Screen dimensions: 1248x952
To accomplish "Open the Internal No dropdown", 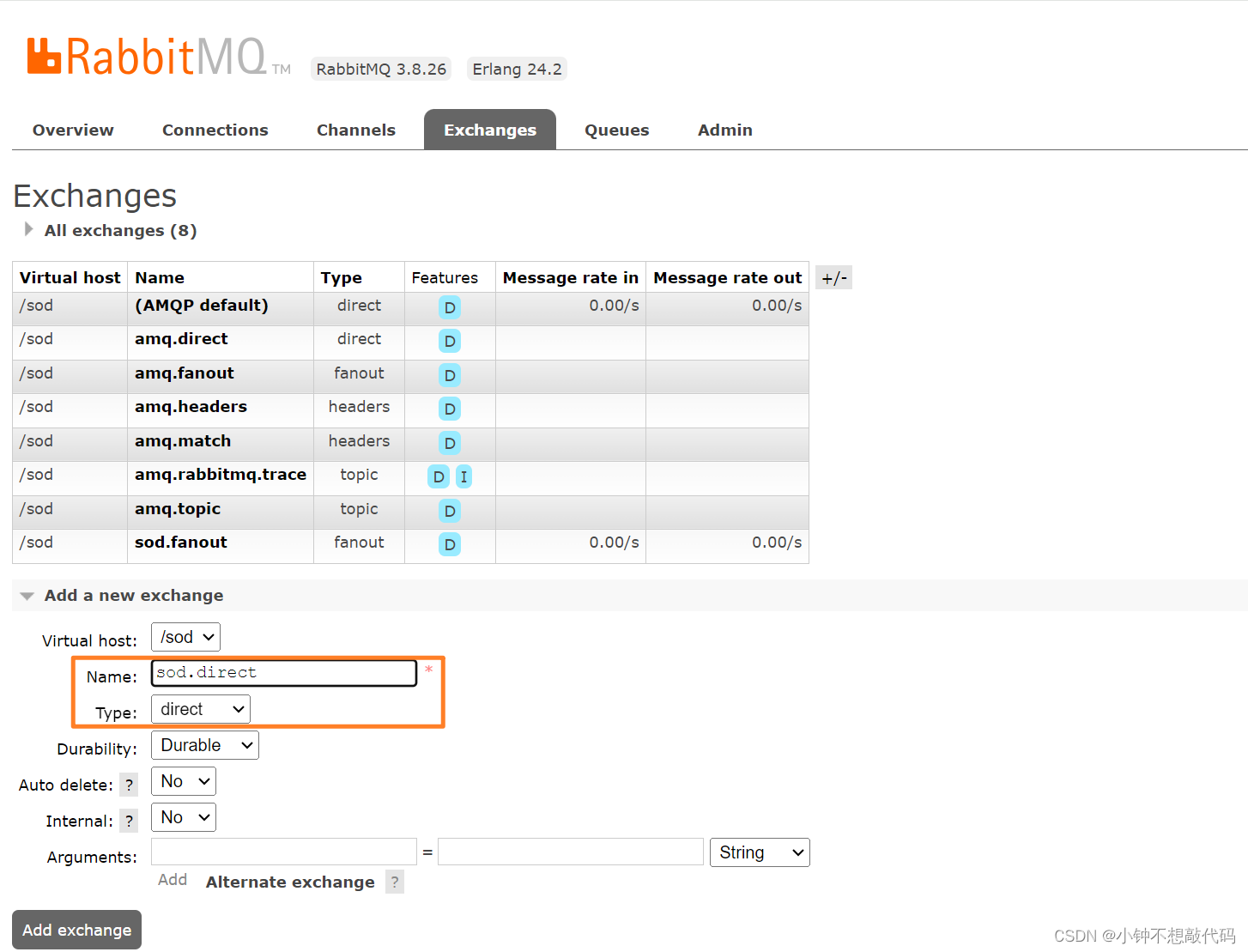I will [184, 817].
